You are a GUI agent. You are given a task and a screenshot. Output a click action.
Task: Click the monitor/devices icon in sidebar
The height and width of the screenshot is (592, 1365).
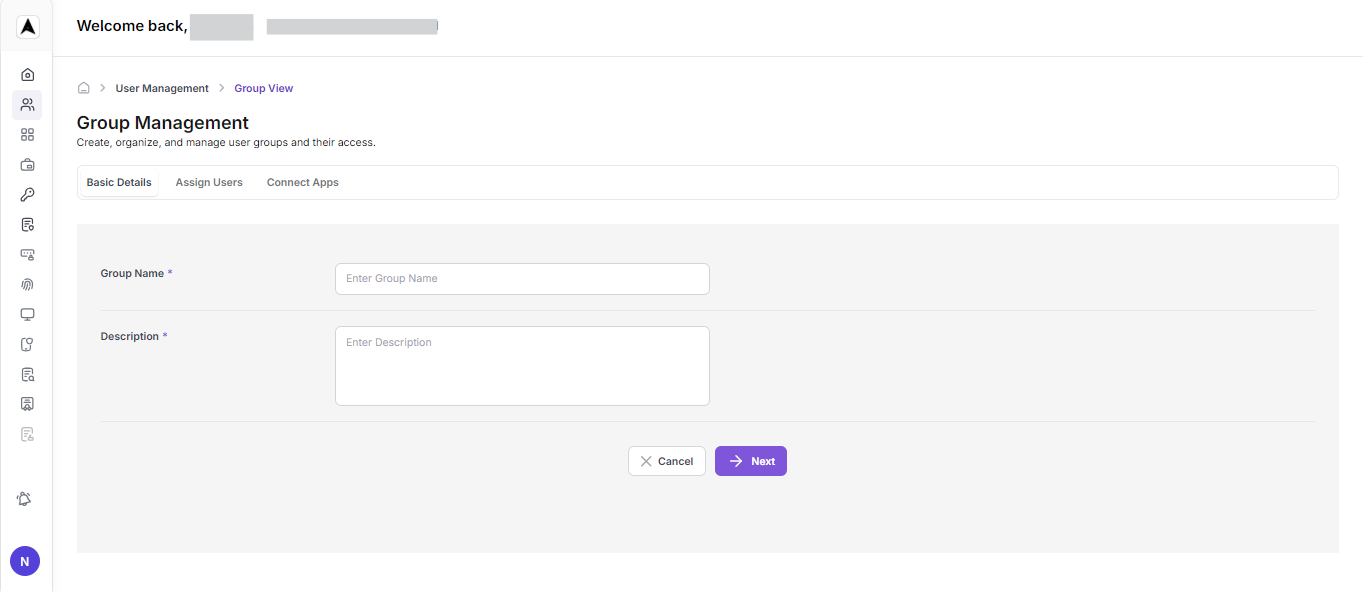[x=27, y=314]
